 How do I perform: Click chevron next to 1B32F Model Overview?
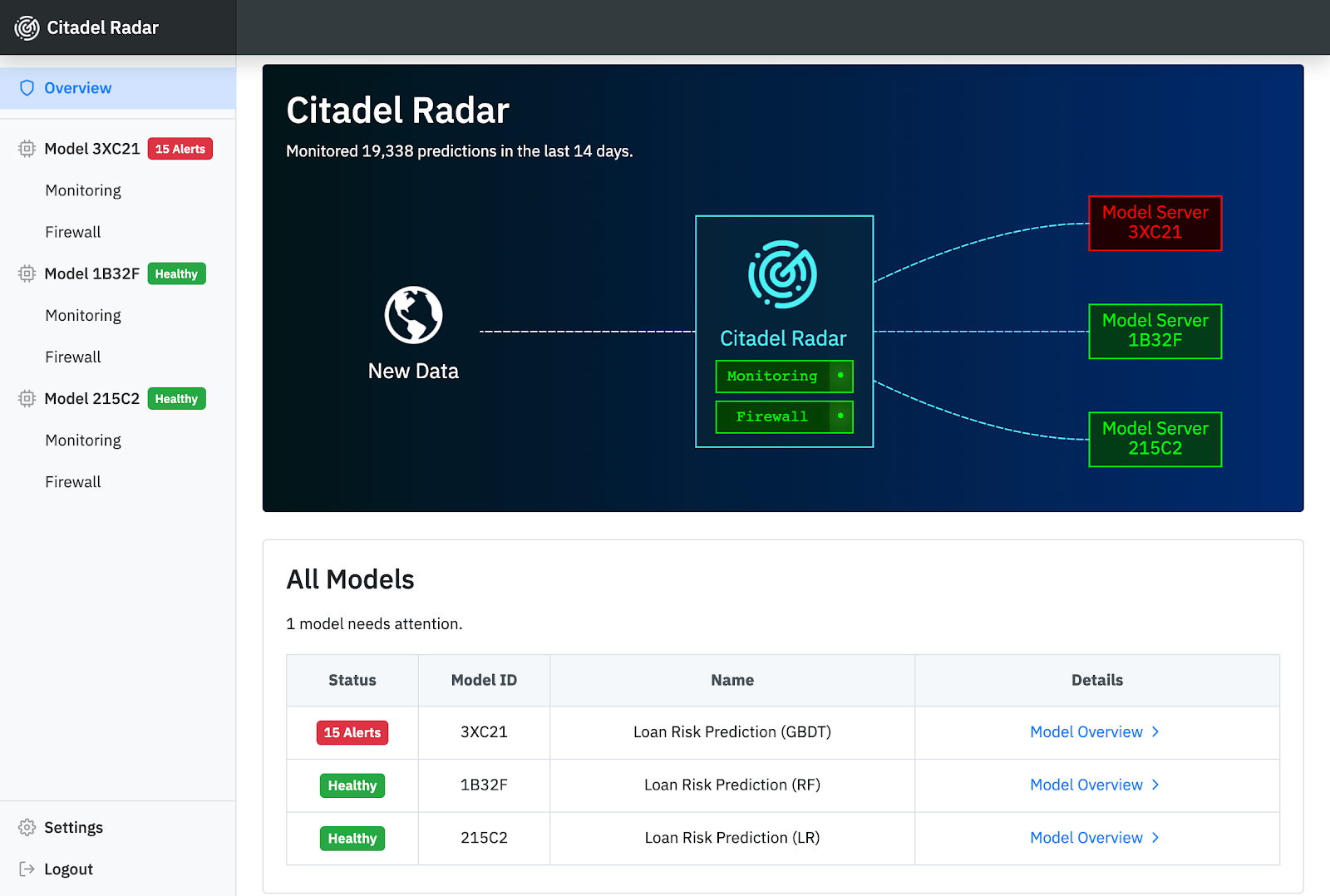click(x=1155, y=785)
